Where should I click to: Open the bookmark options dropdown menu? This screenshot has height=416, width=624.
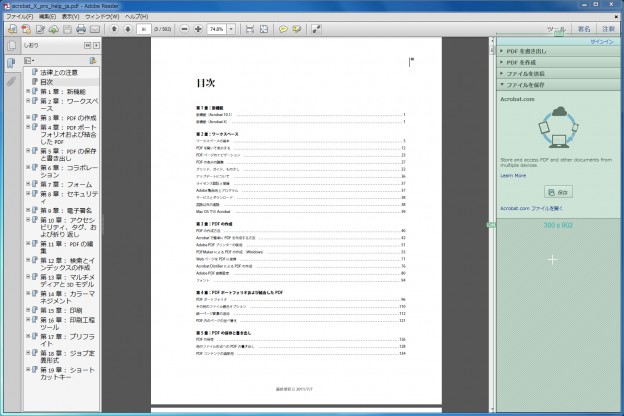(x=29, y=61)
